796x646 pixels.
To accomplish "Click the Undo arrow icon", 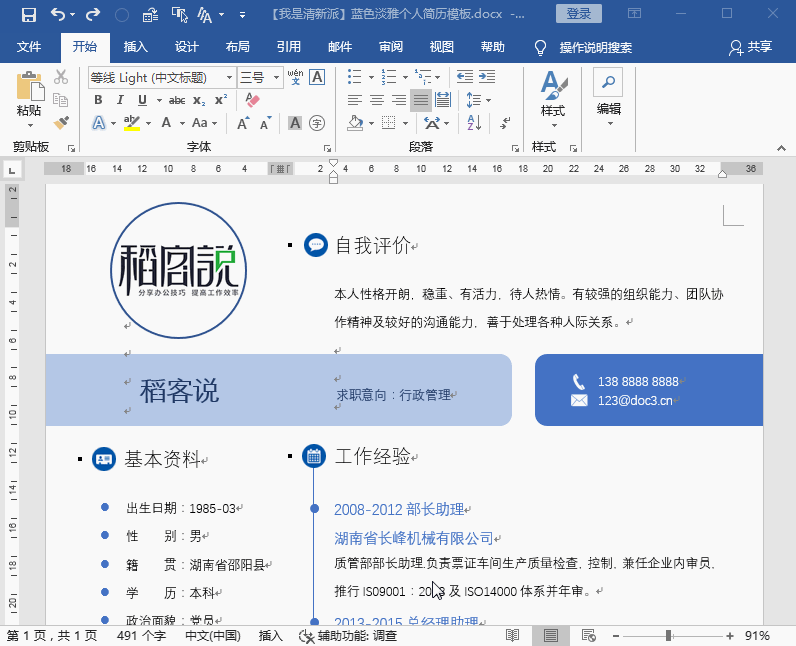I will [58, 15].
